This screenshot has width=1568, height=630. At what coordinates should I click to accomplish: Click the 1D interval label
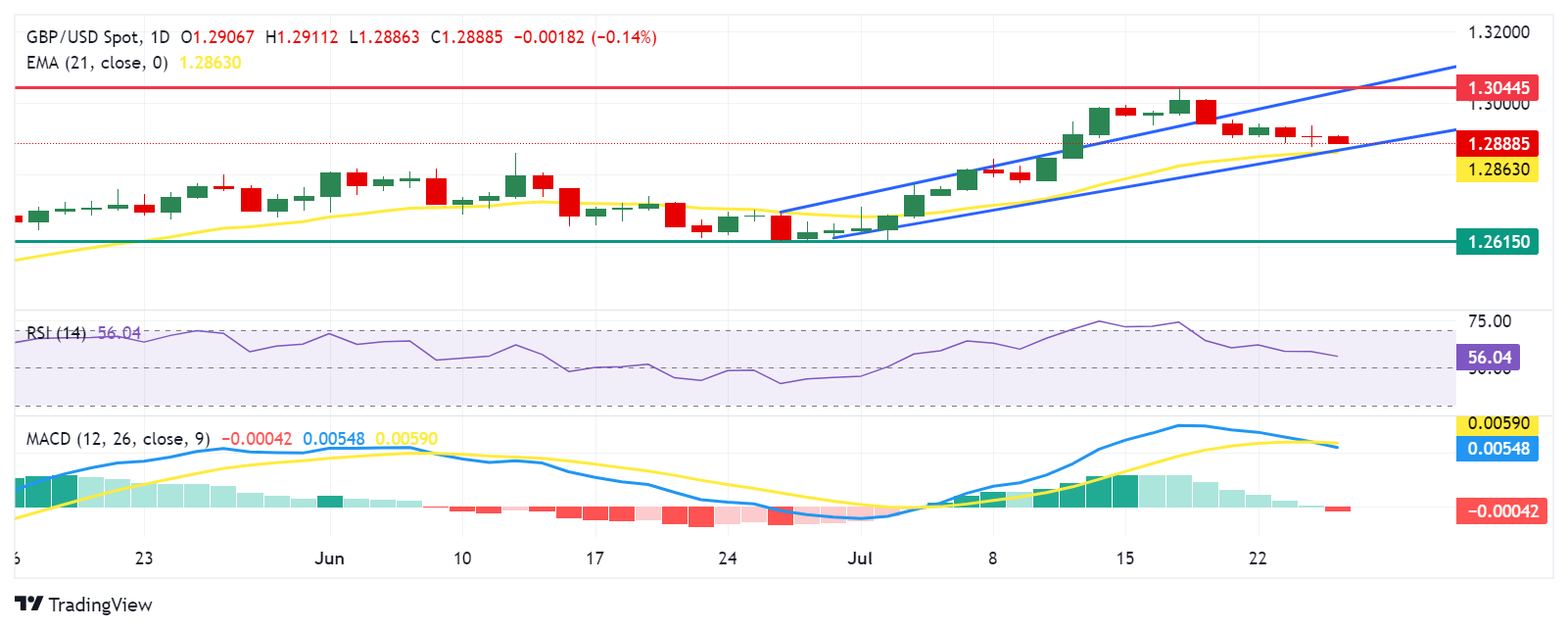160,37
